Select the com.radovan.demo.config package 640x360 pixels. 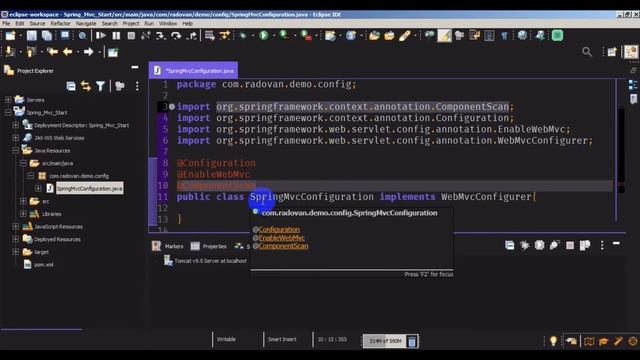pyautogui.click(x=79, y=176)
